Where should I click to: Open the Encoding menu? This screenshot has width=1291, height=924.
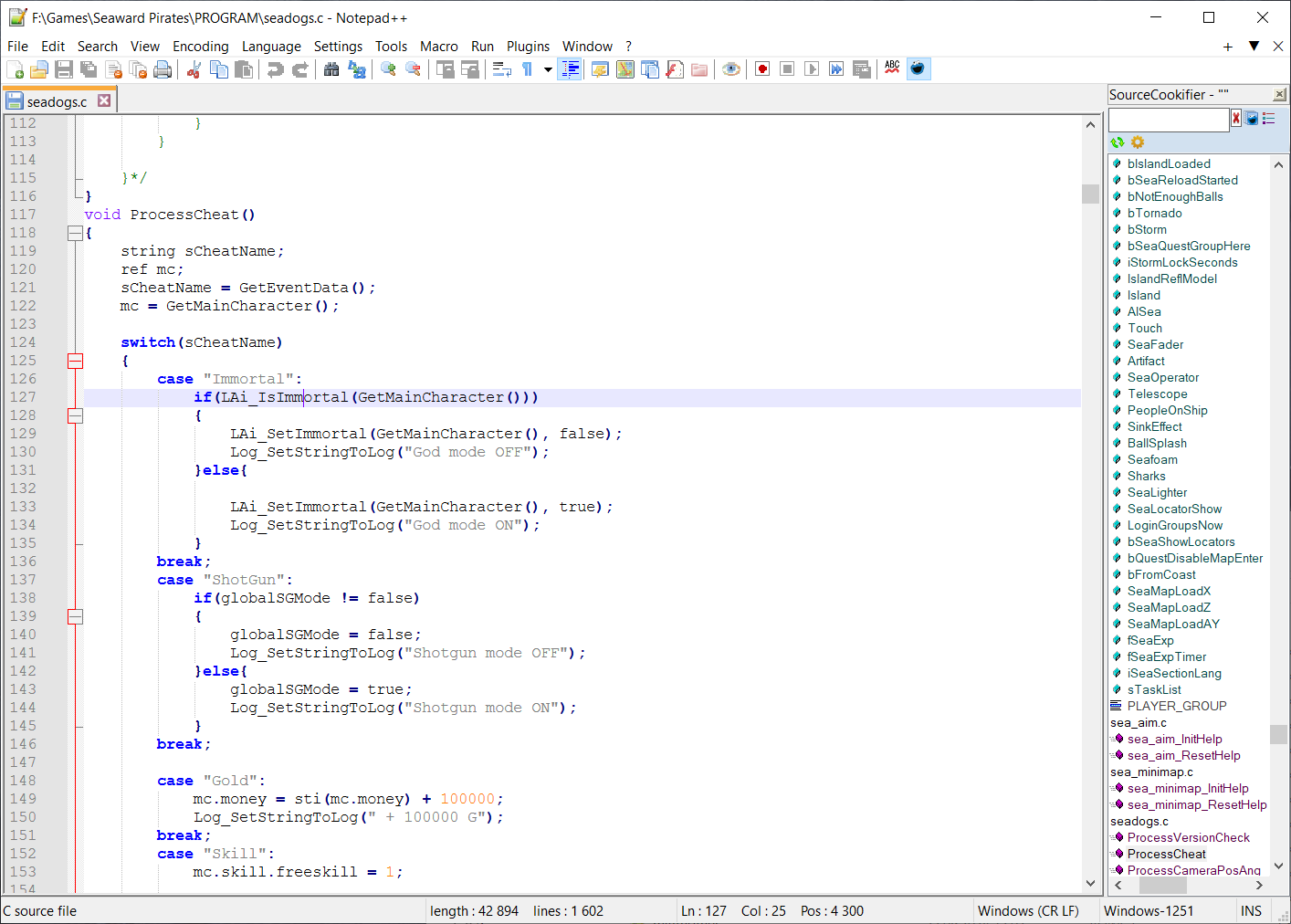pos(200,47)
